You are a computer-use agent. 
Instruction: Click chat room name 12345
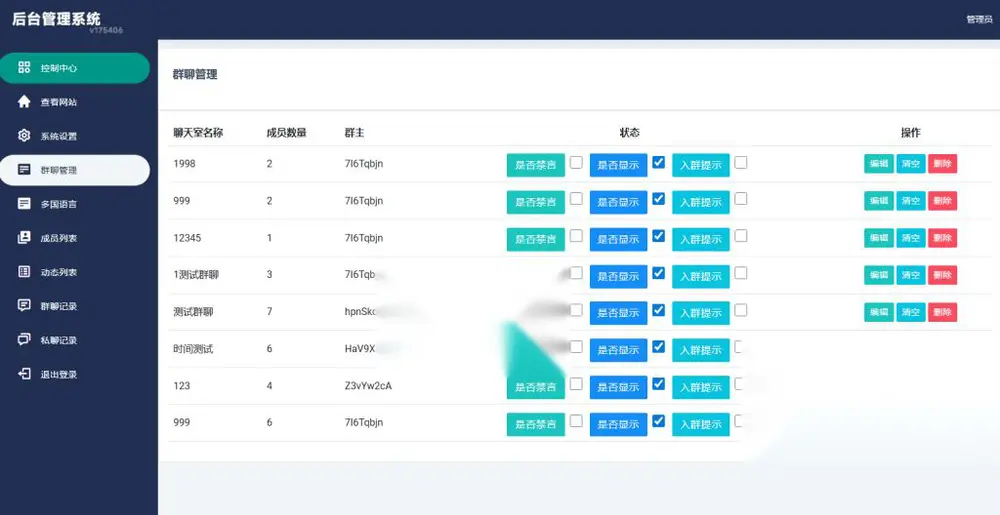(x=187, y=238)
